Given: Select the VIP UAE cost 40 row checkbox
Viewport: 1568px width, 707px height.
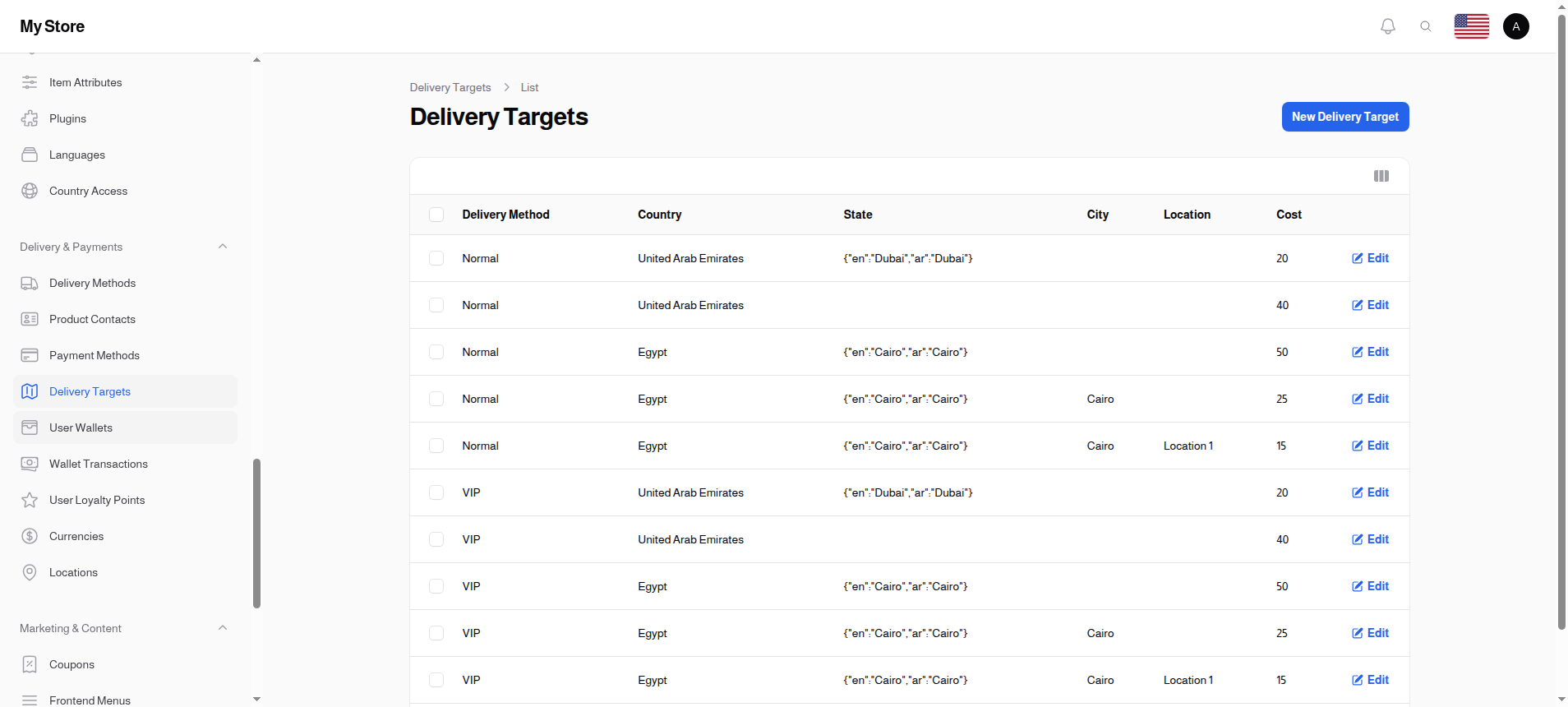Looking at the screenshot, I should [436, 539].
